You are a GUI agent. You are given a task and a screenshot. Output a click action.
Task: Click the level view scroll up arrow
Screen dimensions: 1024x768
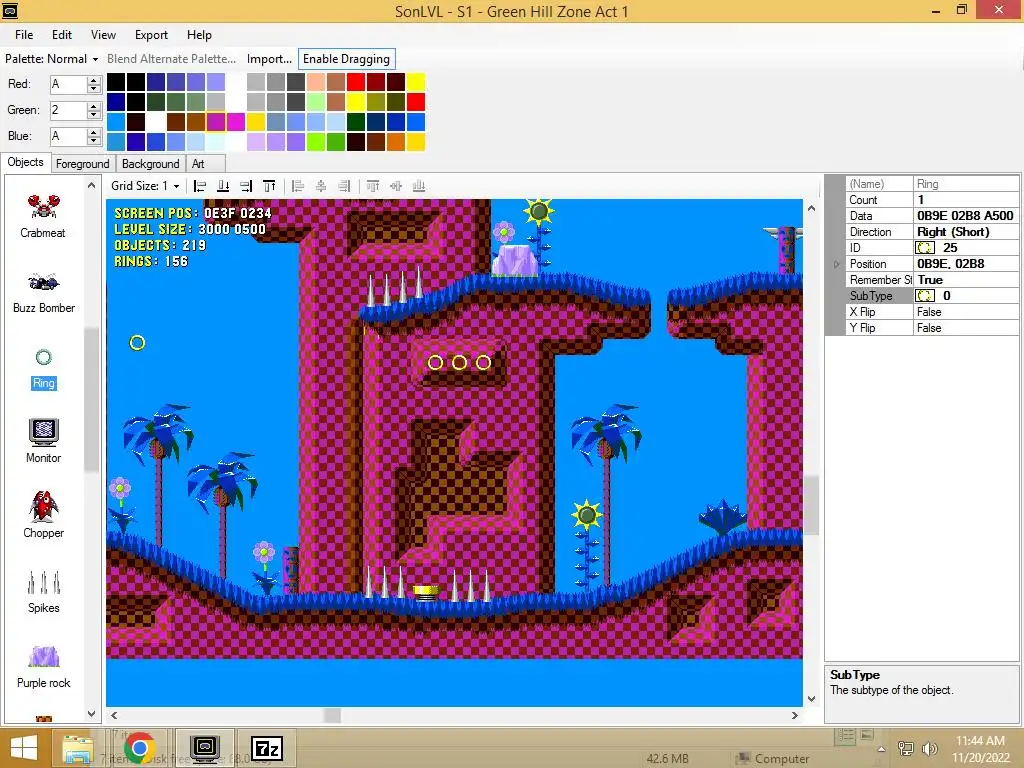pyautogui.click(x=812, y=208)
